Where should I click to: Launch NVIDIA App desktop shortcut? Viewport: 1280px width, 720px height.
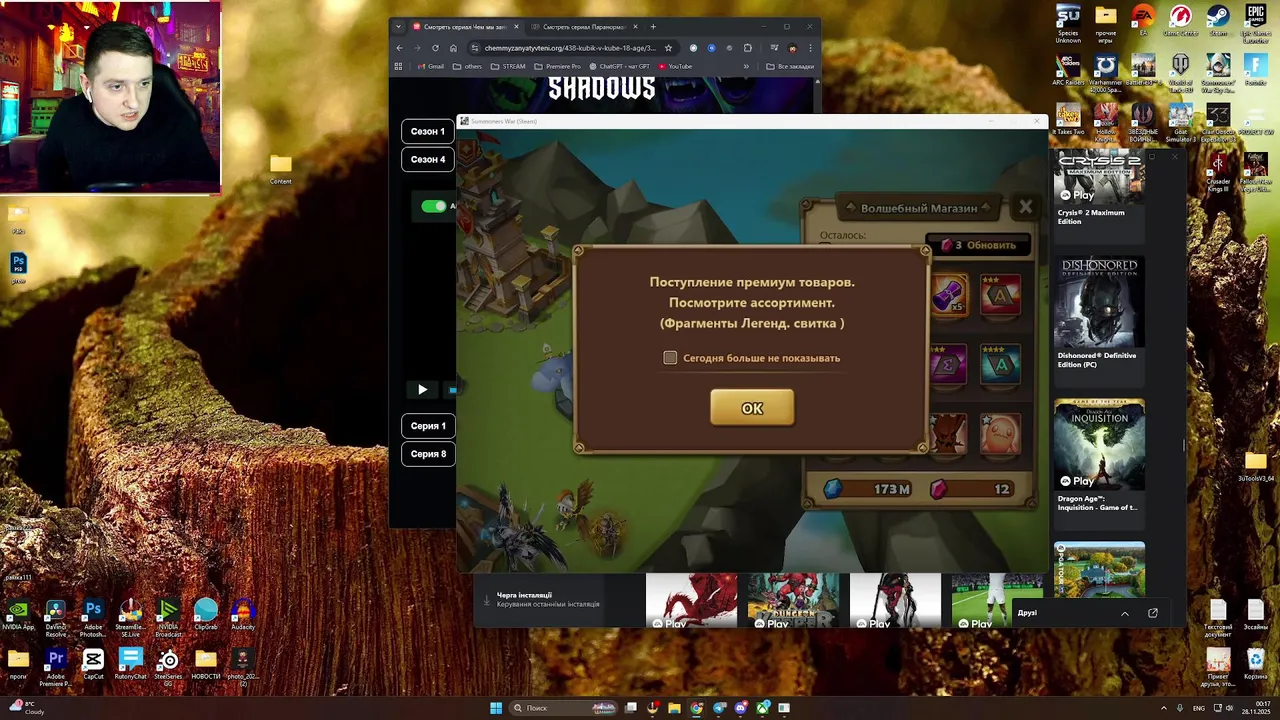point(18,614)
